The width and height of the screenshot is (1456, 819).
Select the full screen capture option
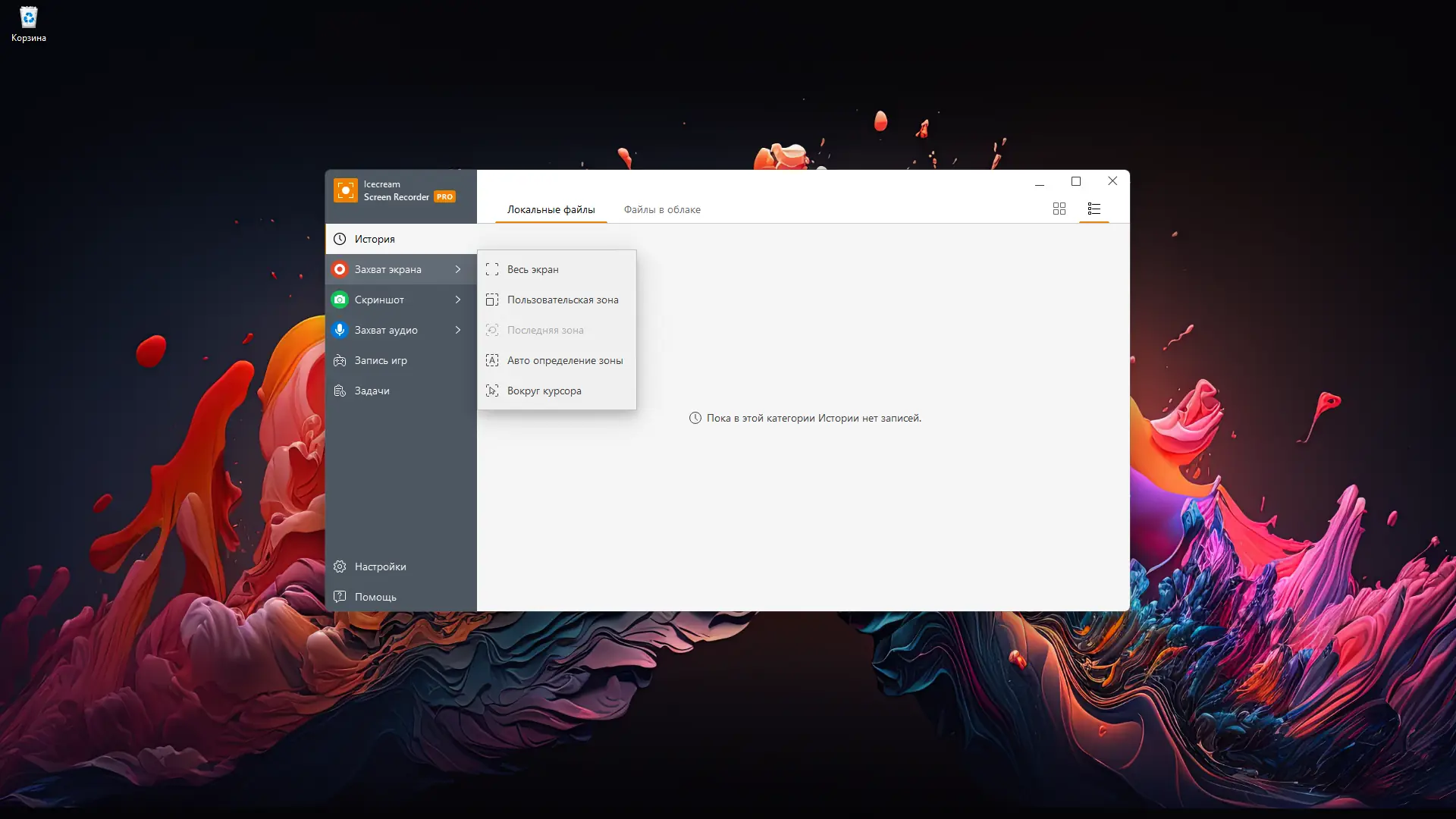click(x=532, y=269)
